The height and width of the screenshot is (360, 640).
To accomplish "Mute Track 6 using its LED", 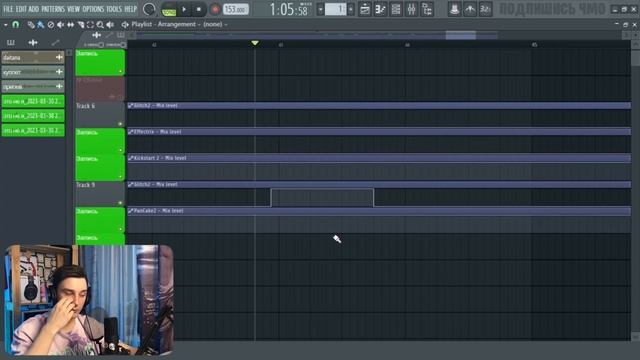I will click(120, 124).
